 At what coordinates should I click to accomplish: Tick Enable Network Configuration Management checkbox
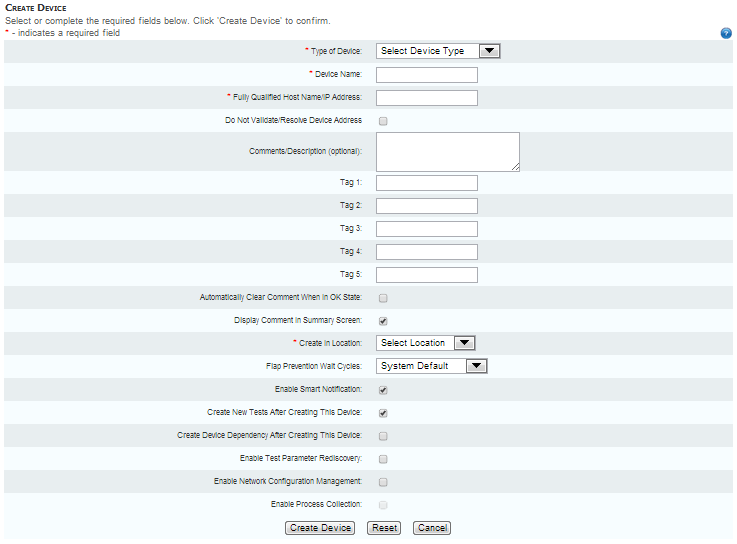(x=383, y=482)
